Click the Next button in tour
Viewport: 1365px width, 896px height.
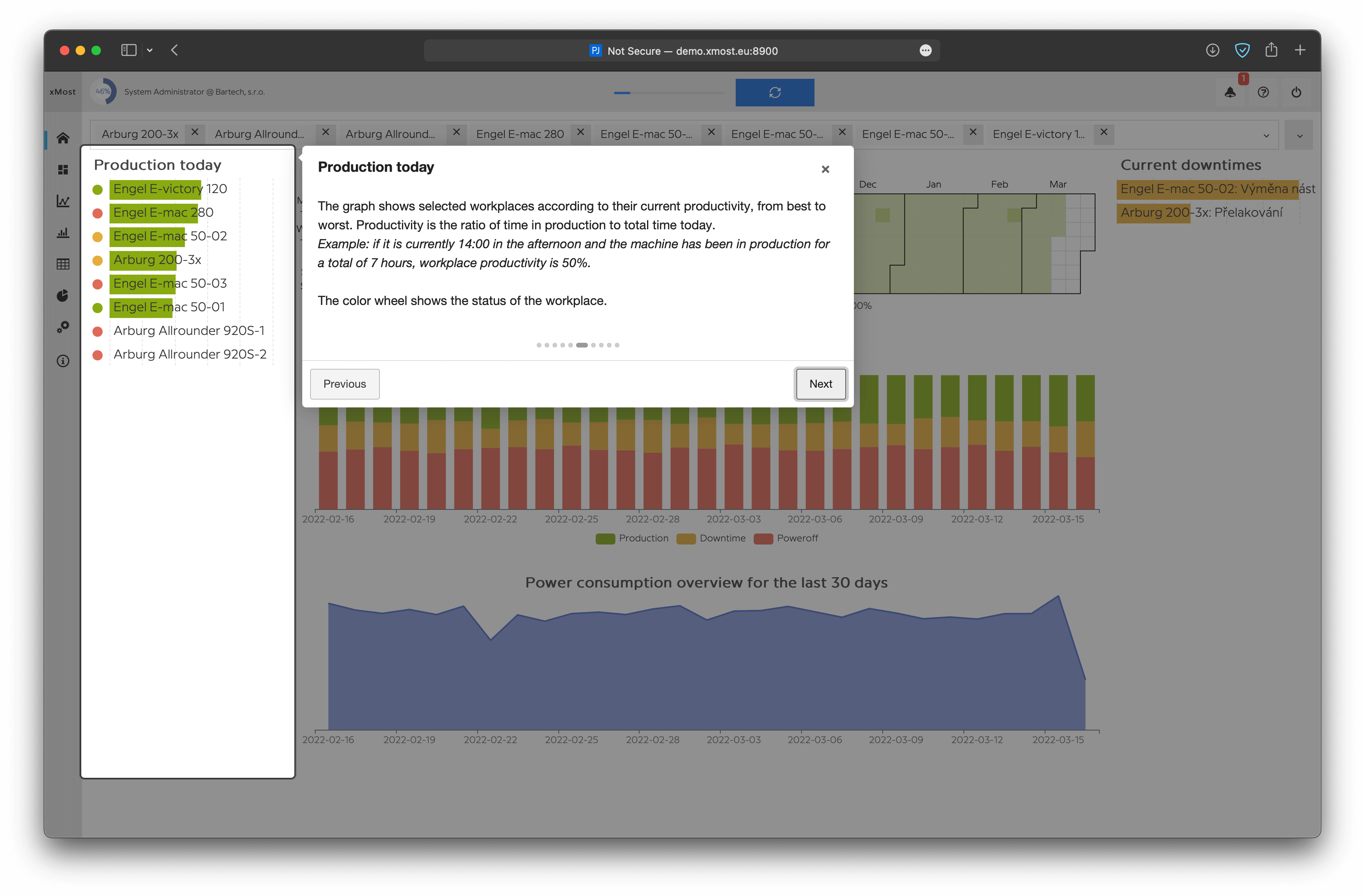pos(820,384)
